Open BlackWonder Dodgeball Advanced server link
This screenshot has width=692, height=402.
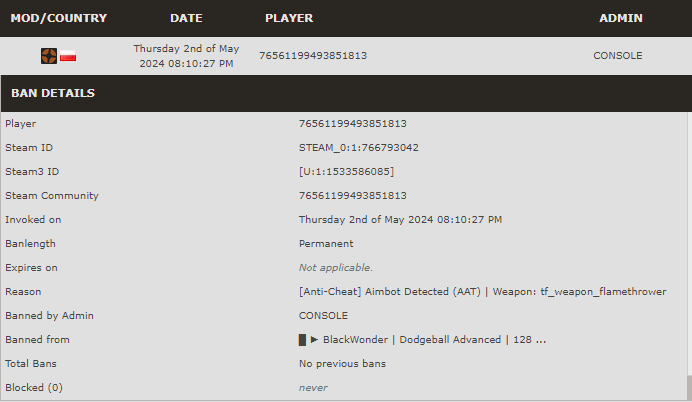click(422, 339)
